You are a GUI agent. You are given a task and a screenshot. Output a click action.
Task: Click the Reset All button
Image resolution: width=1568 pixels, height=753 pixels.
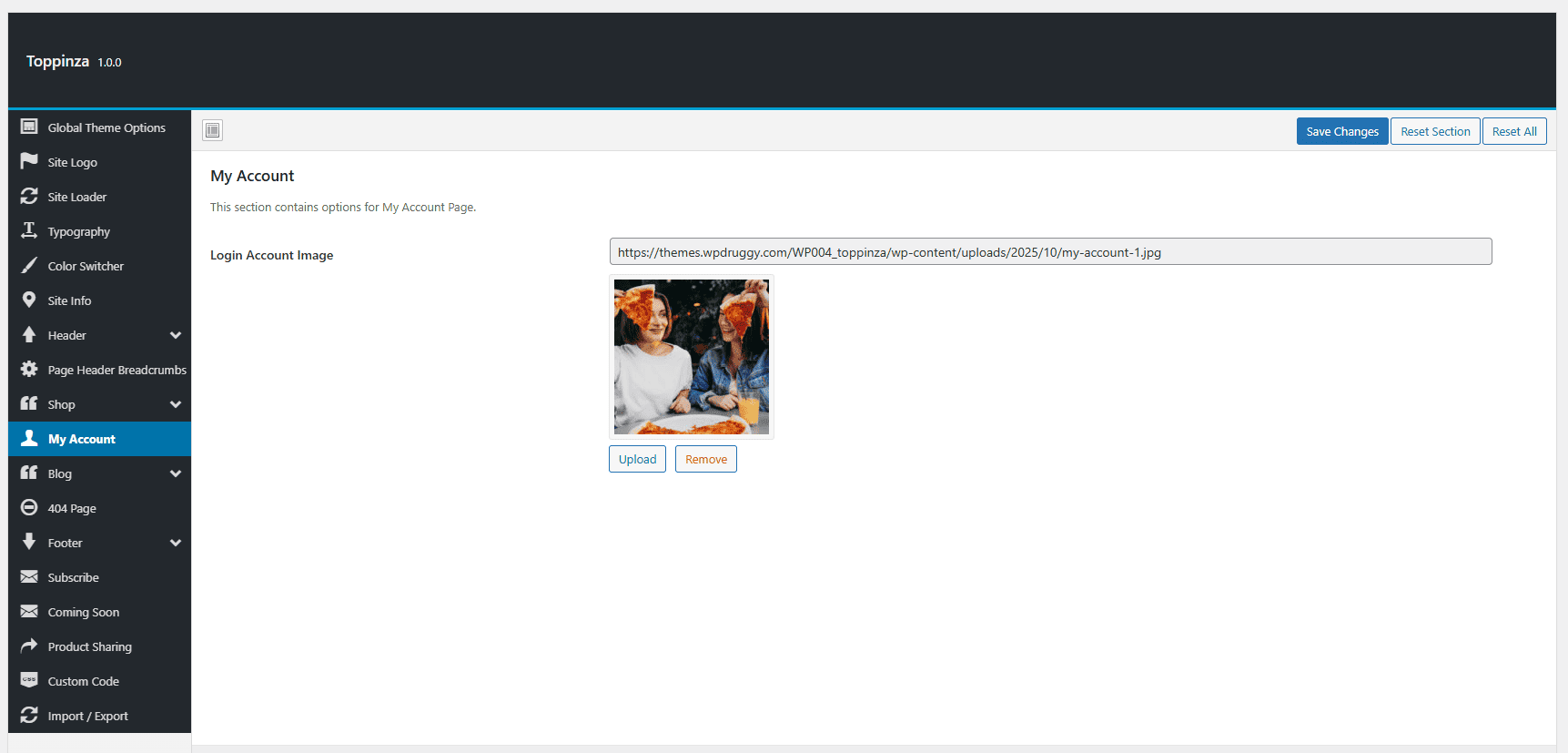tap(1514, 131)
